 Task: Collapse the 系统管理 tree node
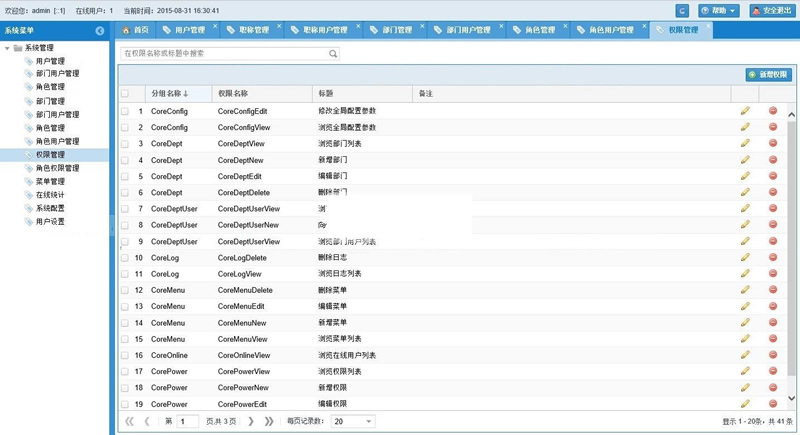click(7, 48)
